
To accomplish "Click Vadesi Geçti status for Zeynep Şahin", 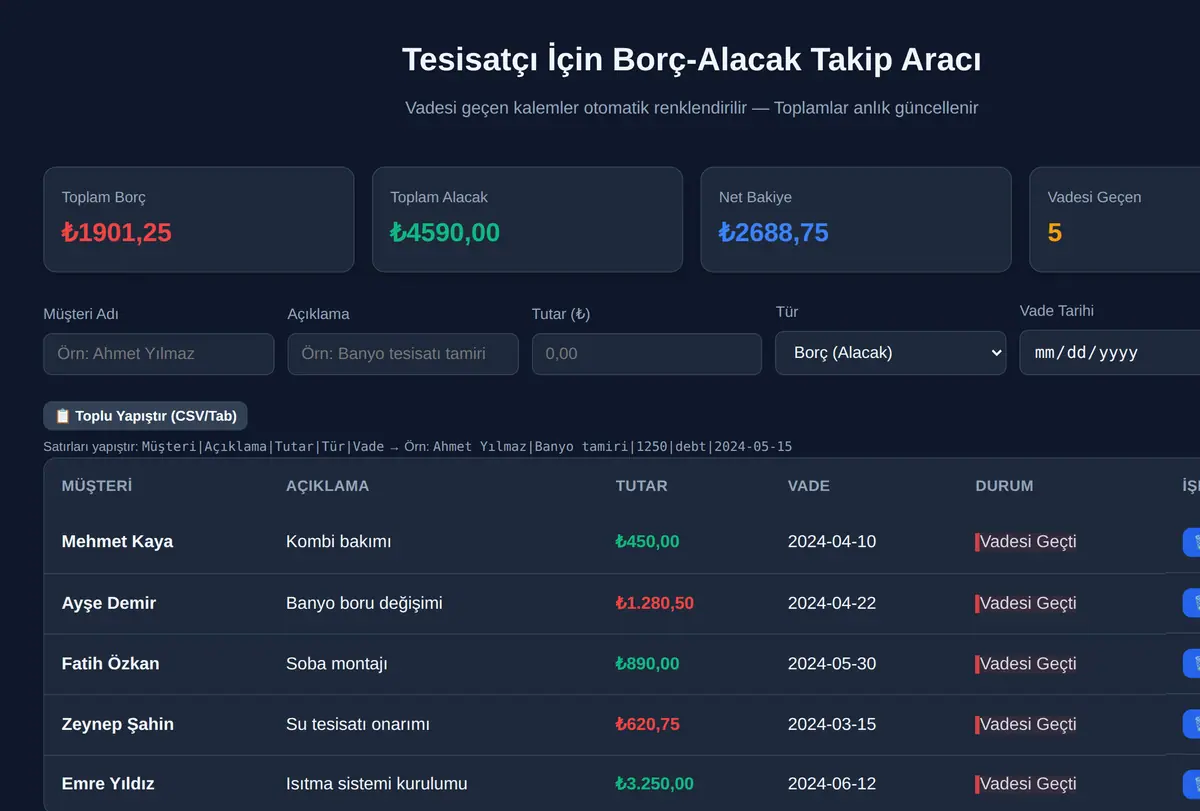I will point(1027,724).
